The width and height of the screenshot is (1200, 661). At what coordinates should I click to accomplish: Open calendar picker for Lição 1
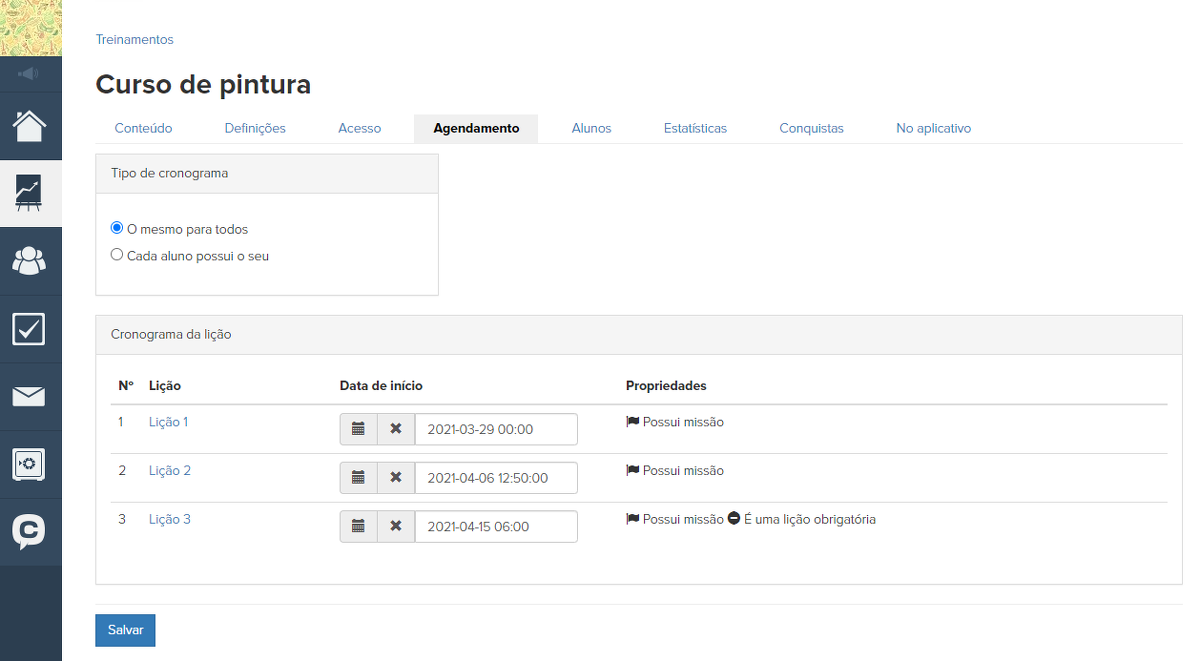tap(358, 429)
